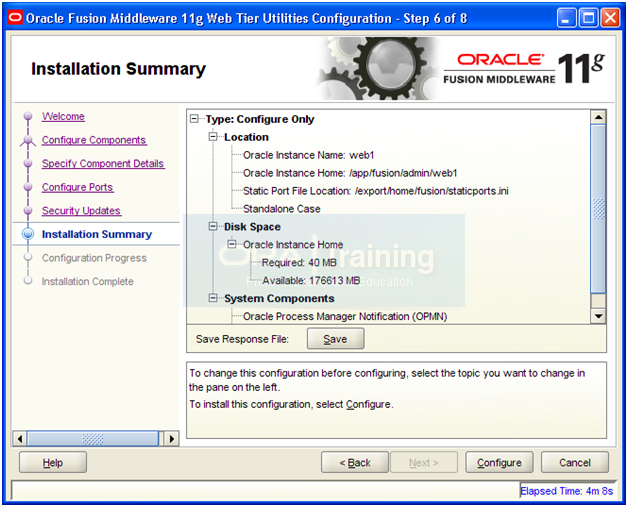Select Installation Summary step in sidebar
Image resolution: width=628 pixels, height=507 pixels.
coord(97,234)
